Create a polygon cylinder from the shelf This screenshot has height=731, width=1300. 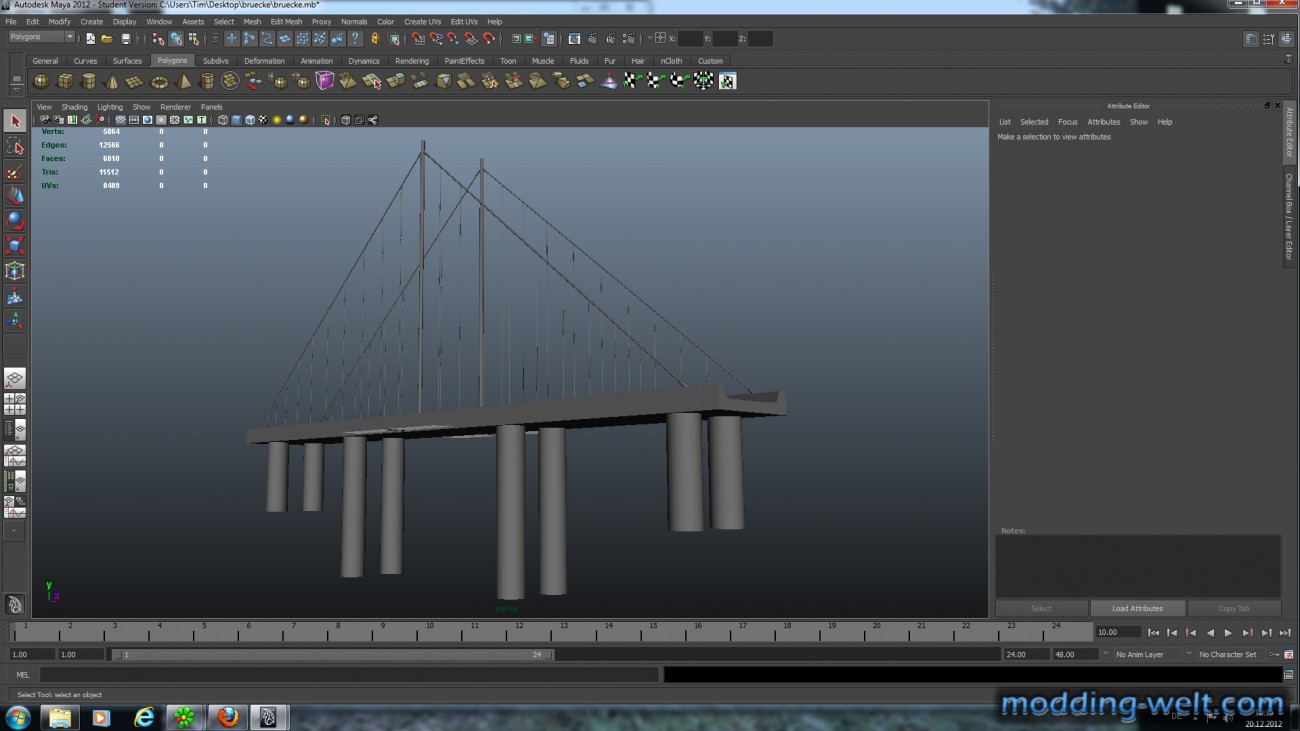tap(89, 81)
